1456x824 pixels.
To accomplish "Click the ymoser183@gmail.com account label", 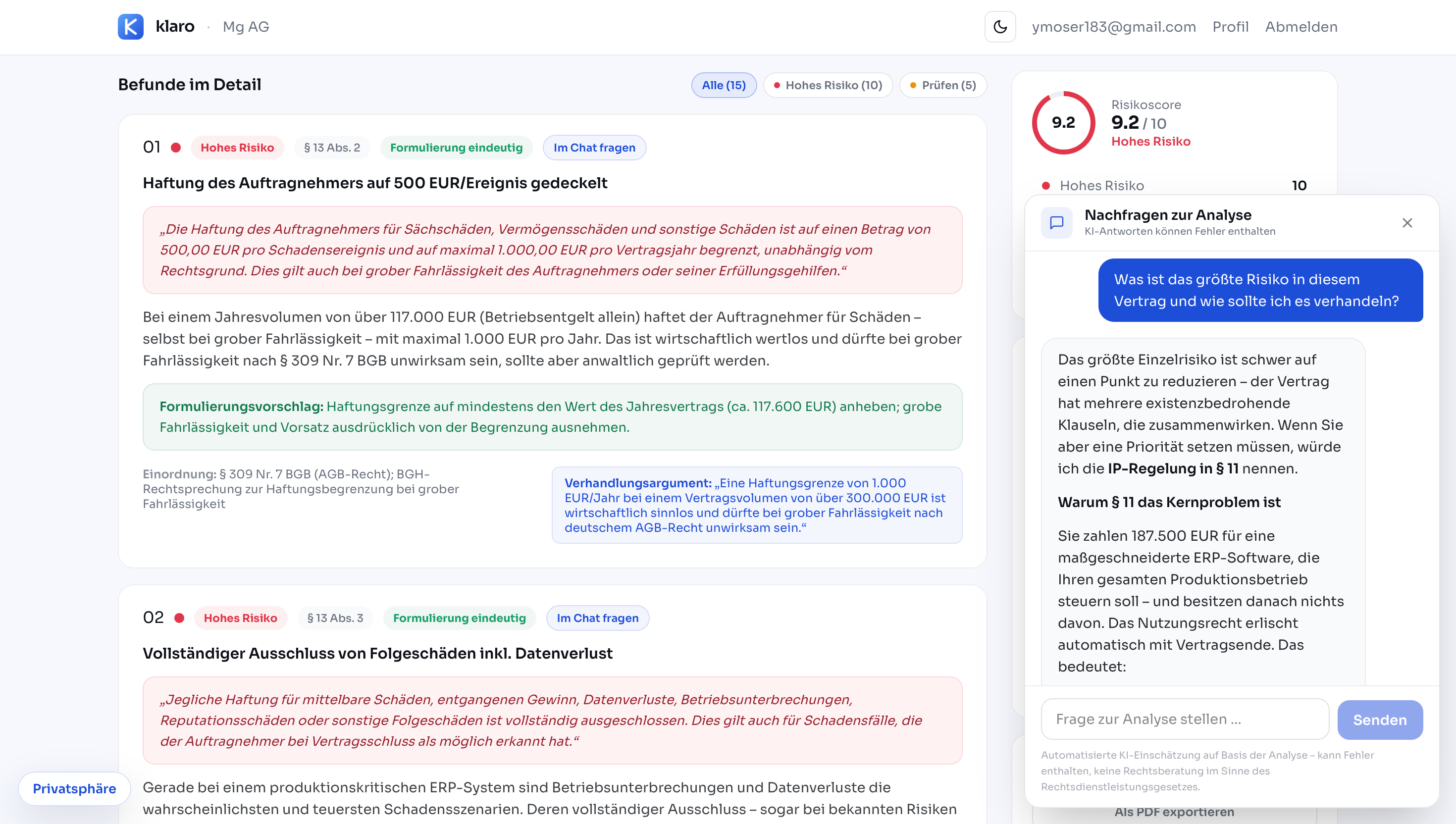I will pos(1114,27).
